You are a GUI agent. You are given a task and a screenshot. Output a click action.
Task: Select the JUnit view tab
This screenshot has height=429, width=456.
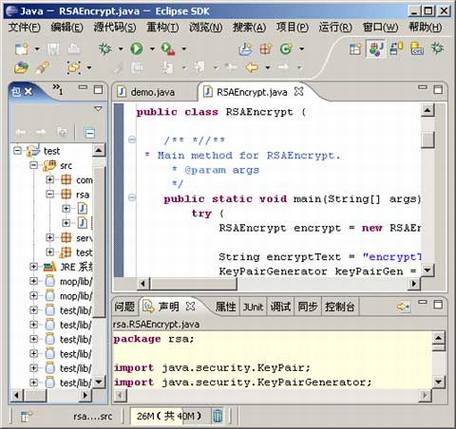point(253,307)
